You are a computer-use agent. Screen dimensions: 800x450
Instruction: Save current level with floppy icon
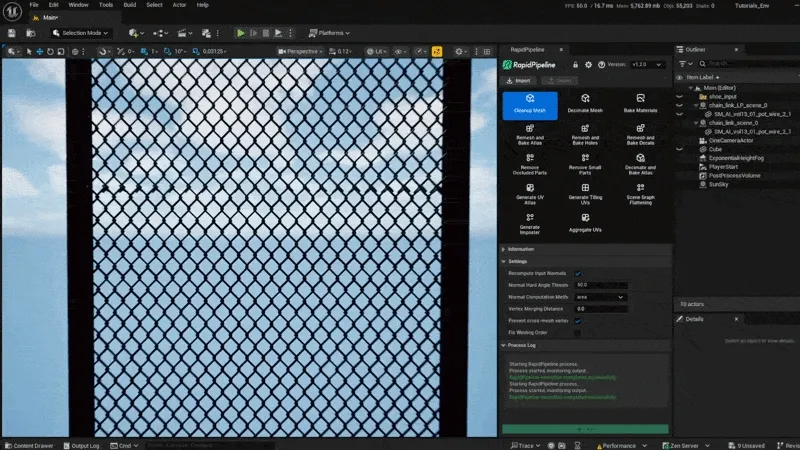pyautogui.click(x=12, y=33)
